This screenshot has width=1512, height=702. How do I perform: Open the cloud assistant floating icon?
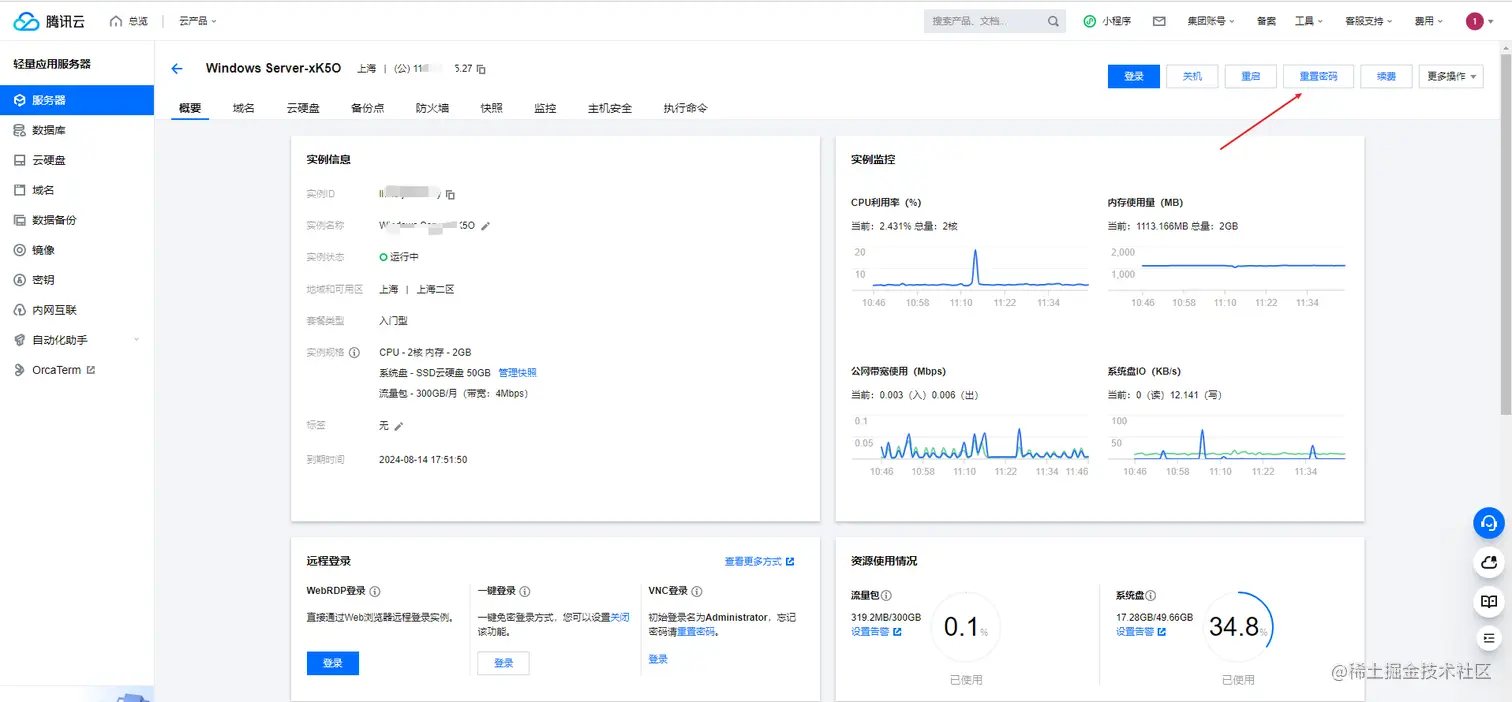(x=1489, y=562)
